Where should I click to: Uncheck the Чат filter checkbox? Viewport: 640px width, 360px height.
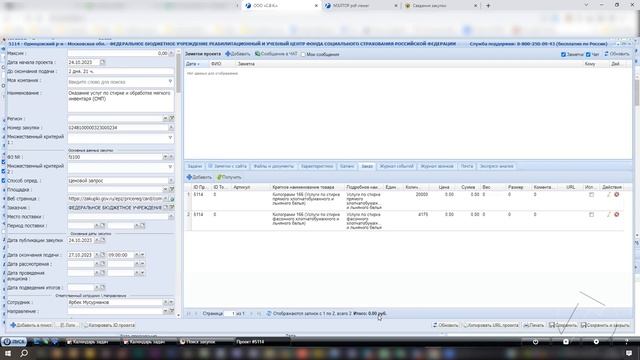[x=588, y=54]
